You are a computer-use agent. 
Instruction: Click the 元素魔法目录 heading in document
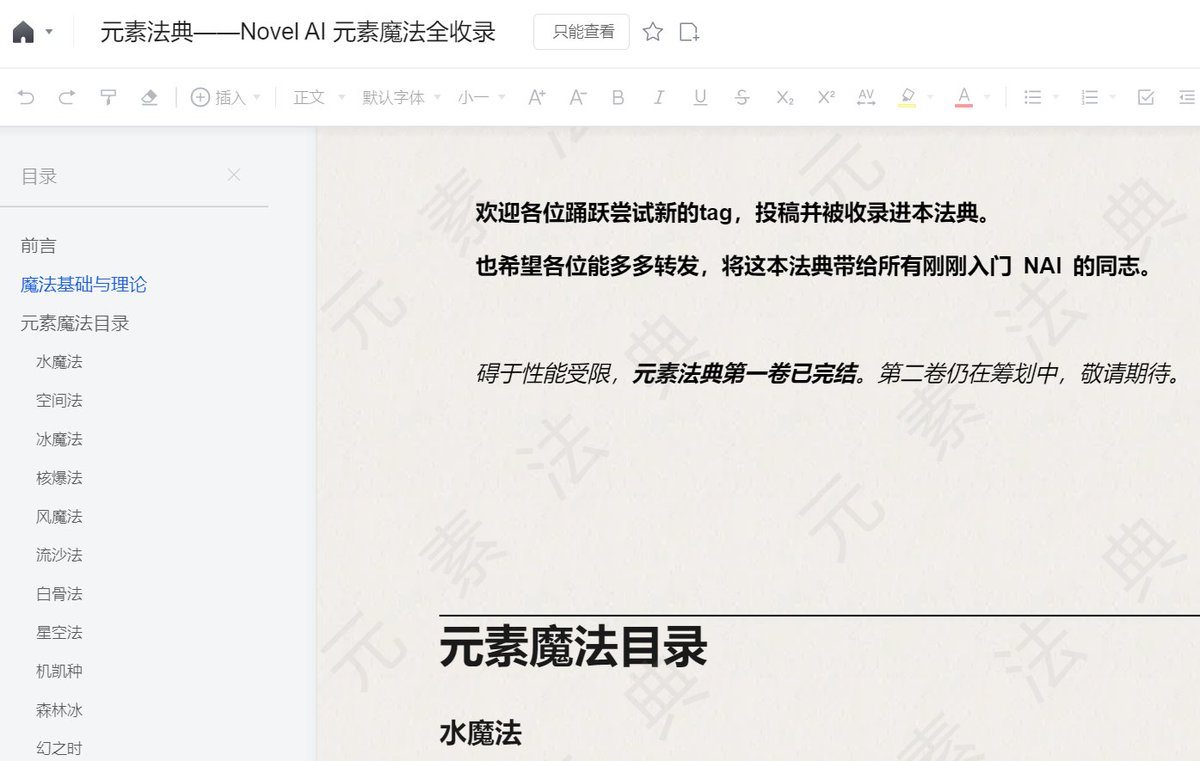pos(573,647)
